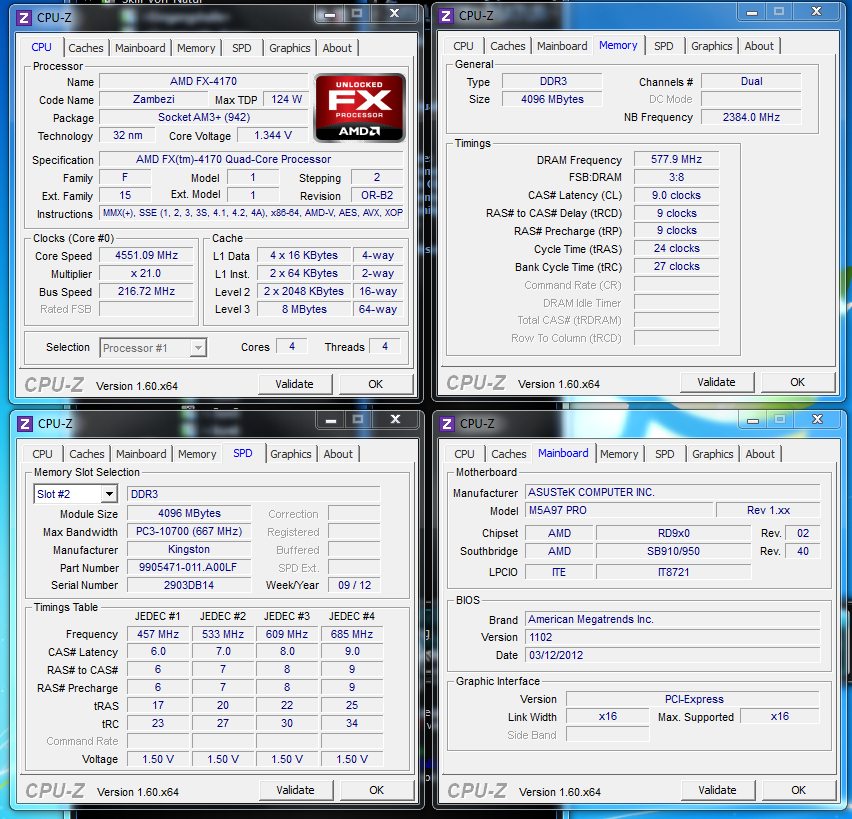Open SPD tab in the Memory window
Screen dimensions: 852x819
[x=663, y=47]
